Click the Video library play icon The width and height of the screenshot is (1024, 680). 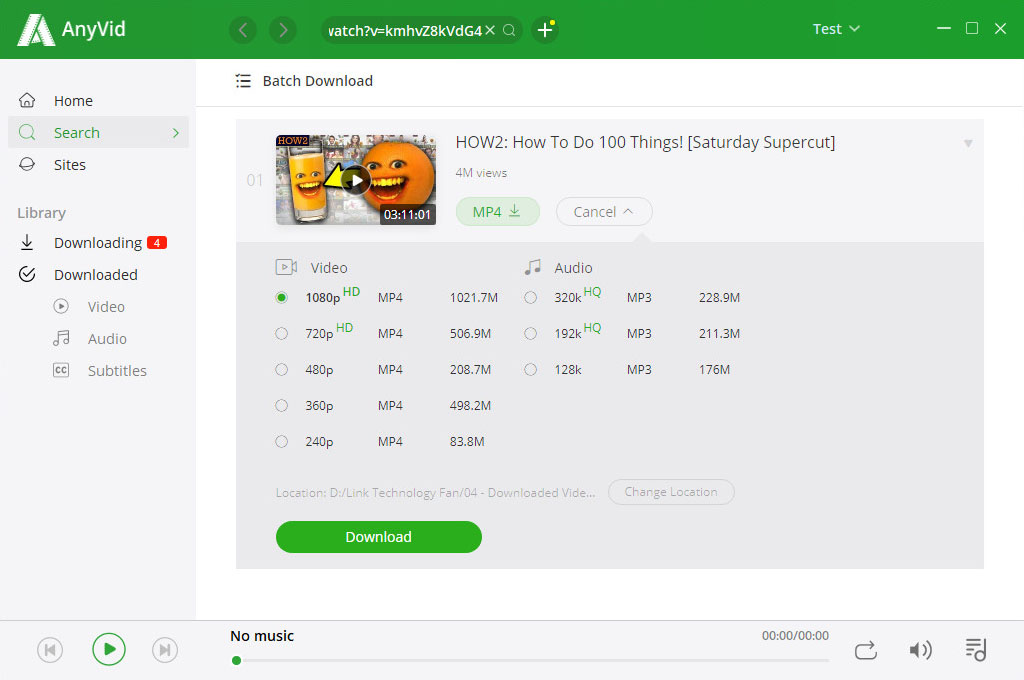(61, 306)
